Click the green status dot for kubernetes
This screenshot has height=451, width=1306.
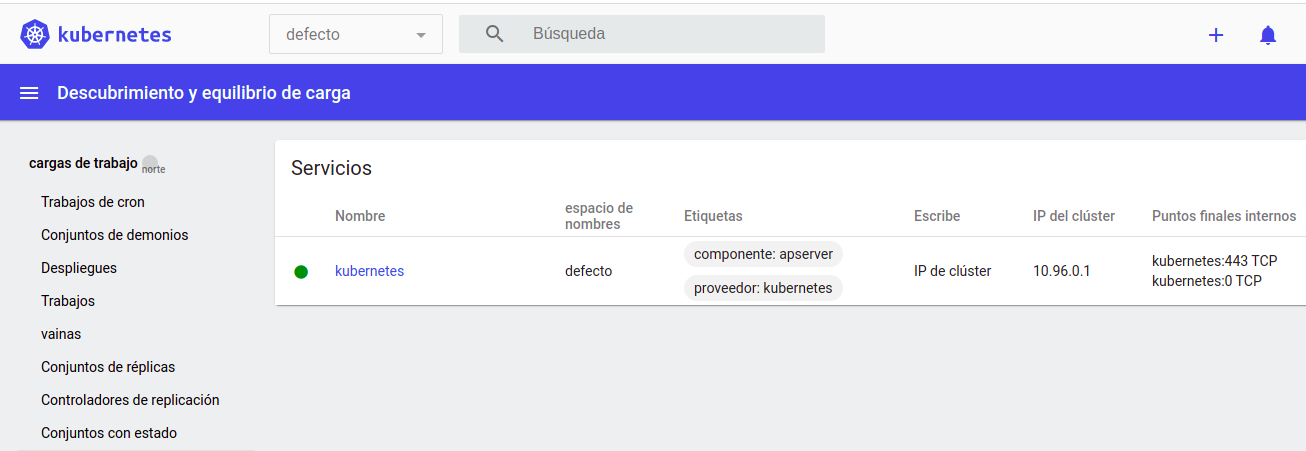[301, 271]
